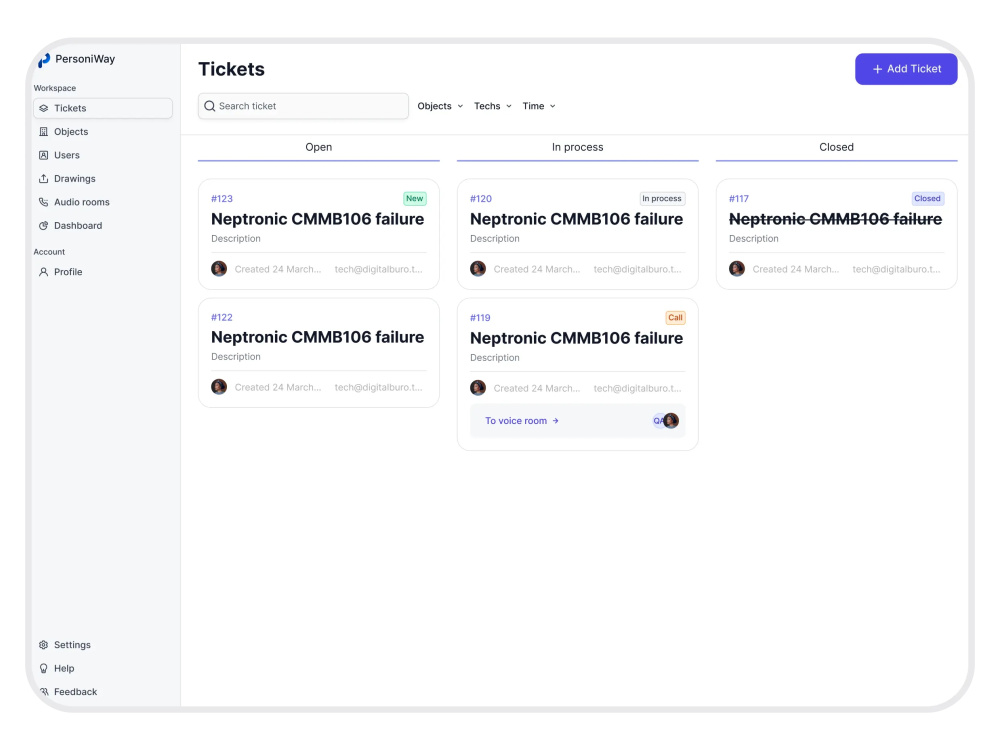The height and width of the screenshot is (750, 1000).
Task: Open closed ticket #117 title
Action: point(835,219)
